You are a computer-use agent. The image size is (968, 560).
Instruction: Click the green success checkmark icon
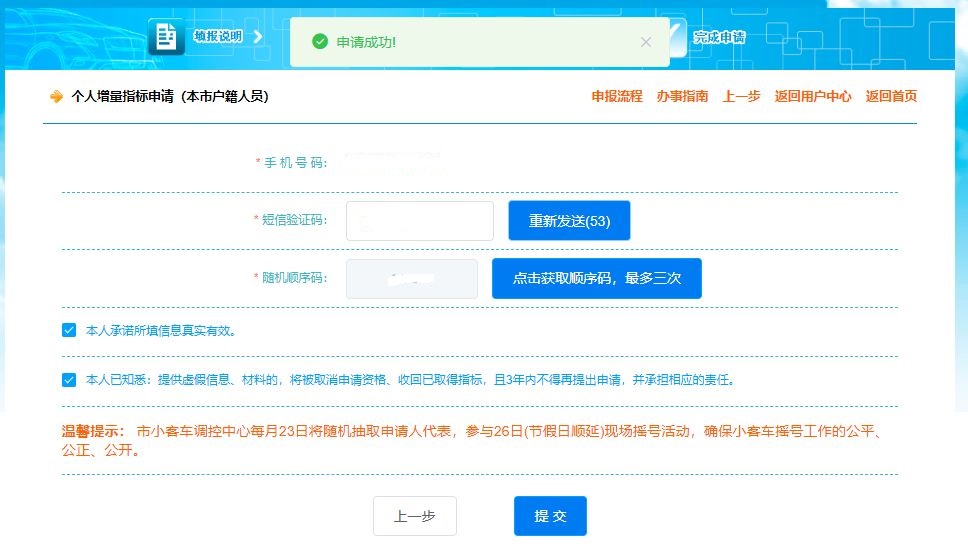tap(320, 41)
